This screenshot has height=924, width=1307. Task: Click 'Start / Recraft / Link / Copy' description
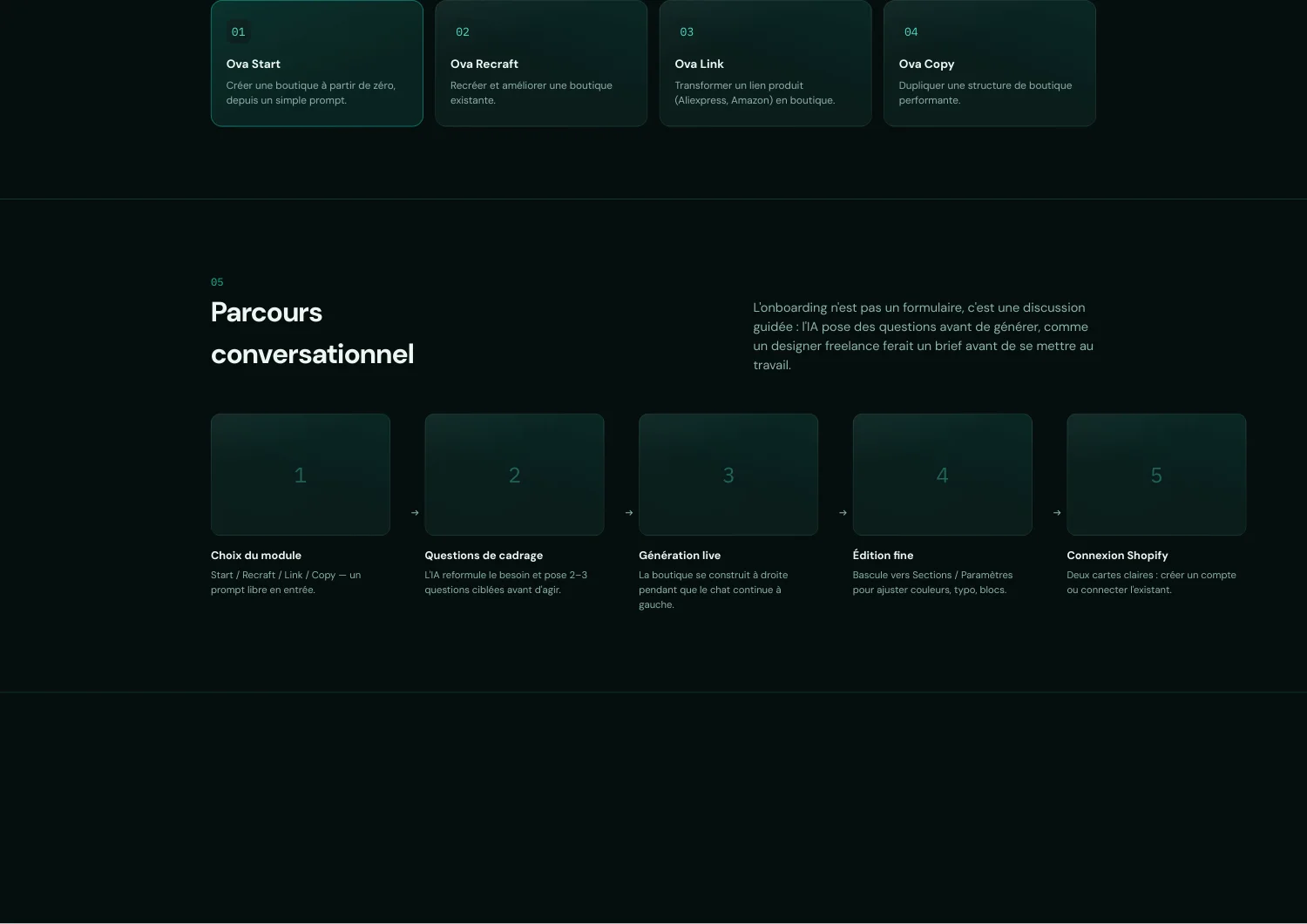[286, 583]
